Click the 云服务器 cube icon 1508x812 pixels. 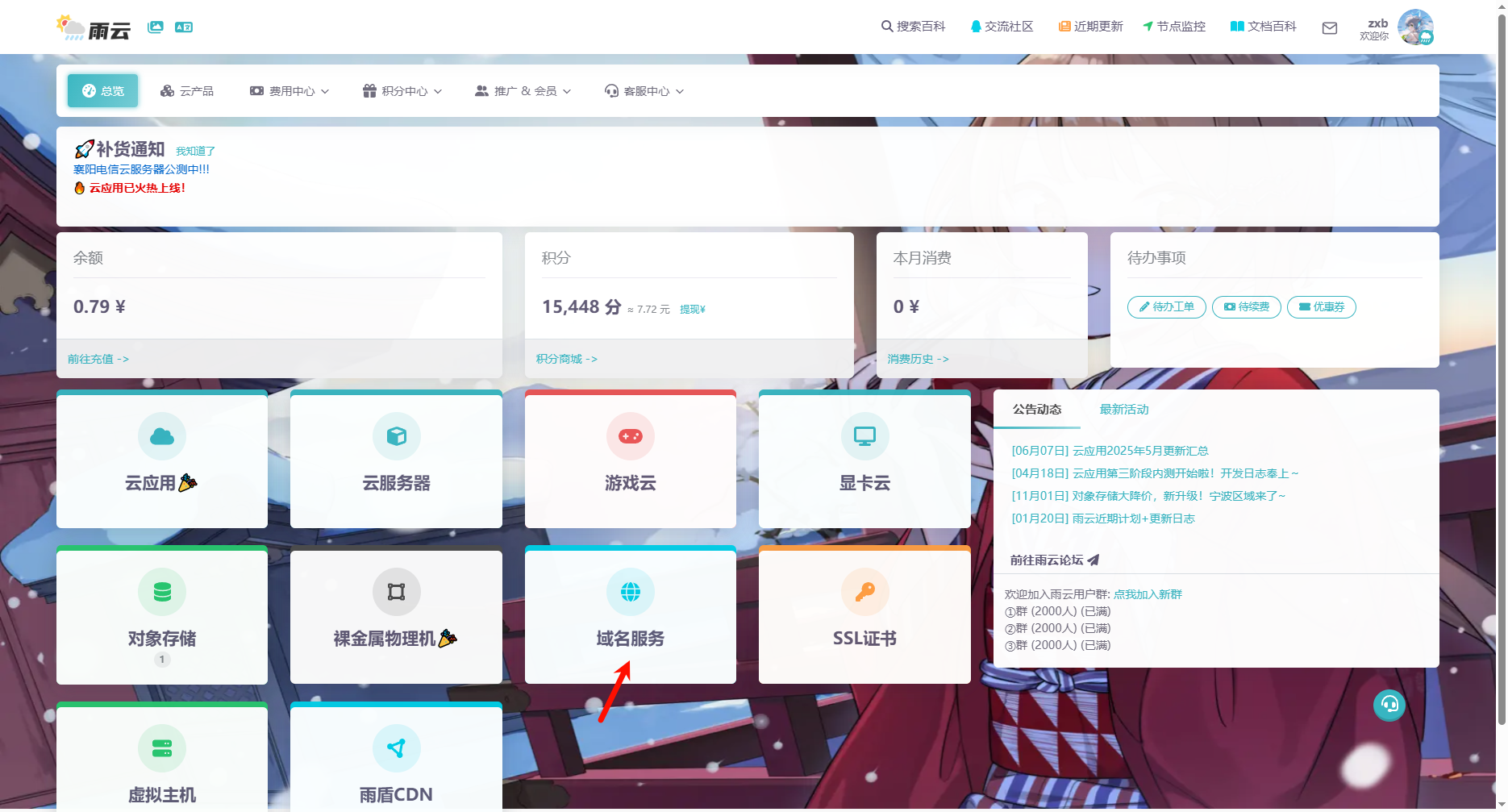396,436
